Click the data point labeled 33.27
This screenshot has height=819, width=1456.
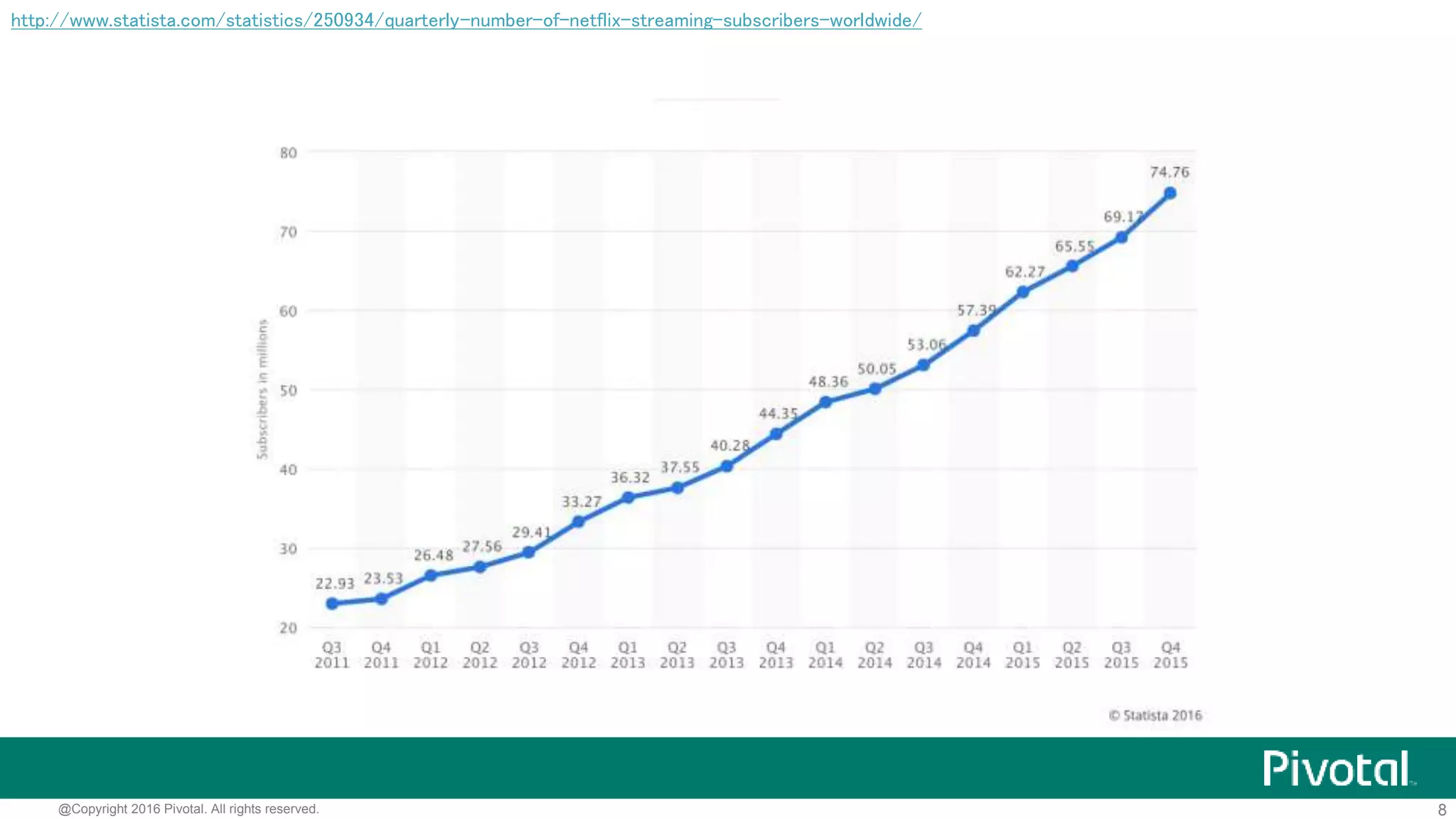[x=579, y=522]
